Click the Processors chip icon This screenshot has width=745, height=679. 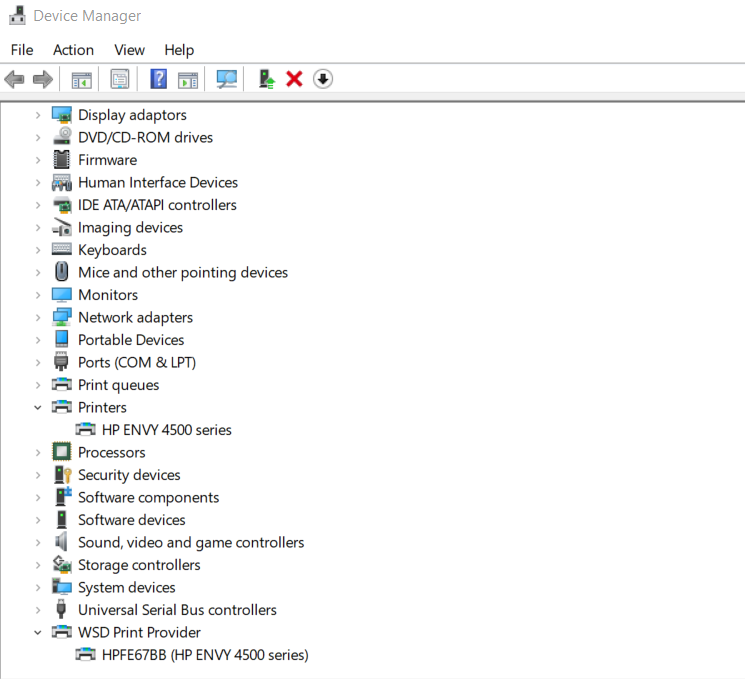pyautogui.click(x=62, y=452)
